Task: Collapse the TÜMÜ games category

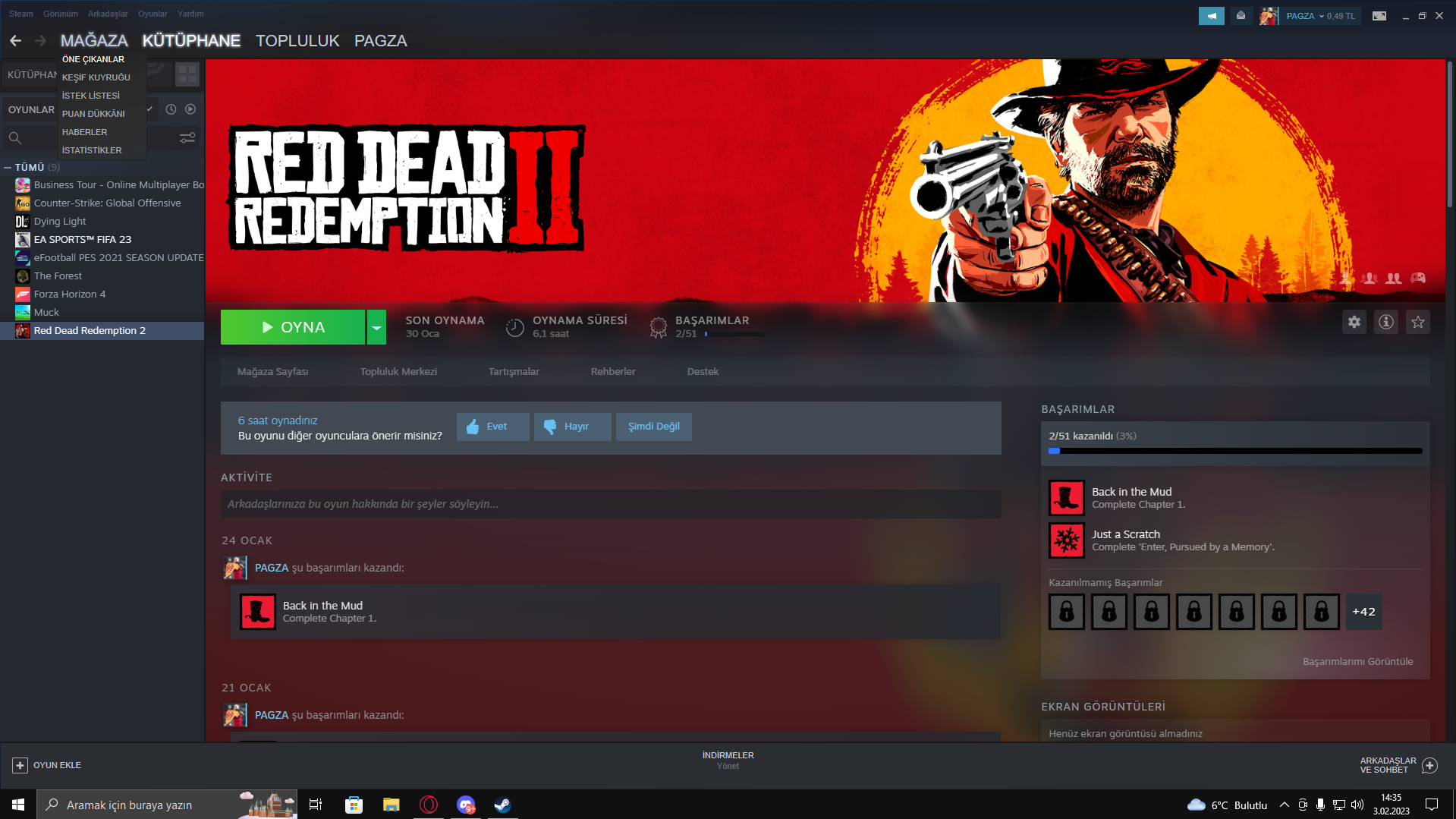Action: pyautogui.click(x=8, y=167)
